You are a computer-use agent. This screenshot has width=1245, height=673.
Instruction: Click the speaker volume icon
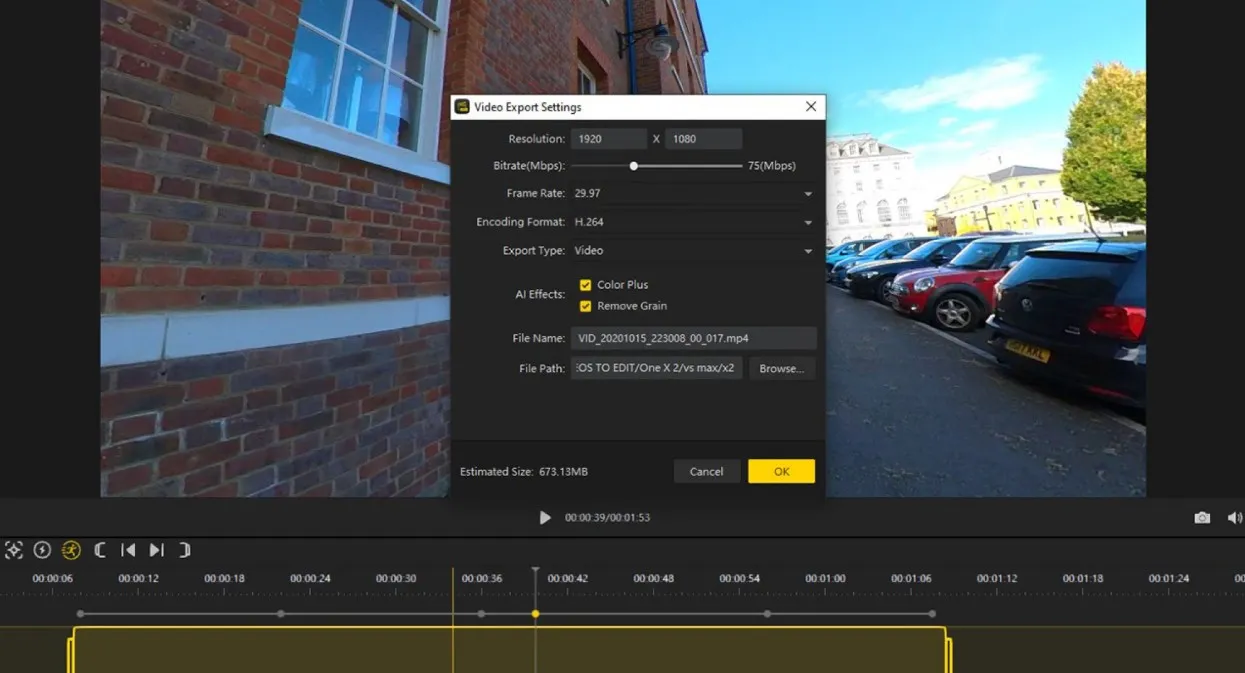1234,518
